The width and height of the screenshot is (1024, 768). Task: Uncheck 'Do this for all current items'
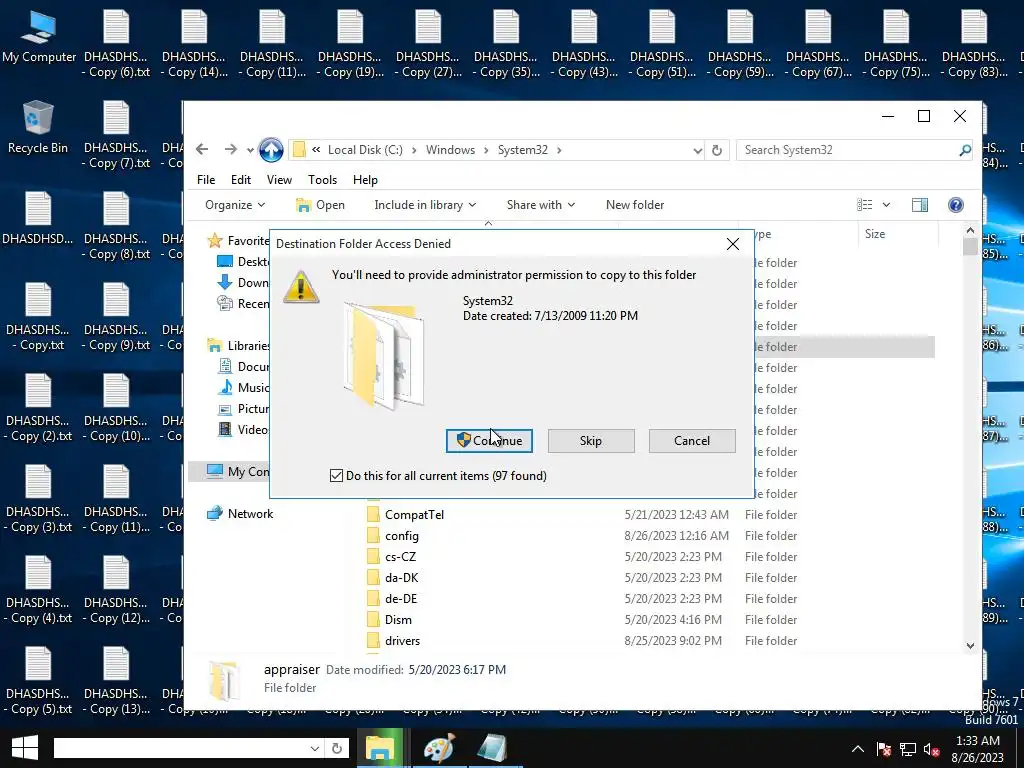[x=336, y=476]
